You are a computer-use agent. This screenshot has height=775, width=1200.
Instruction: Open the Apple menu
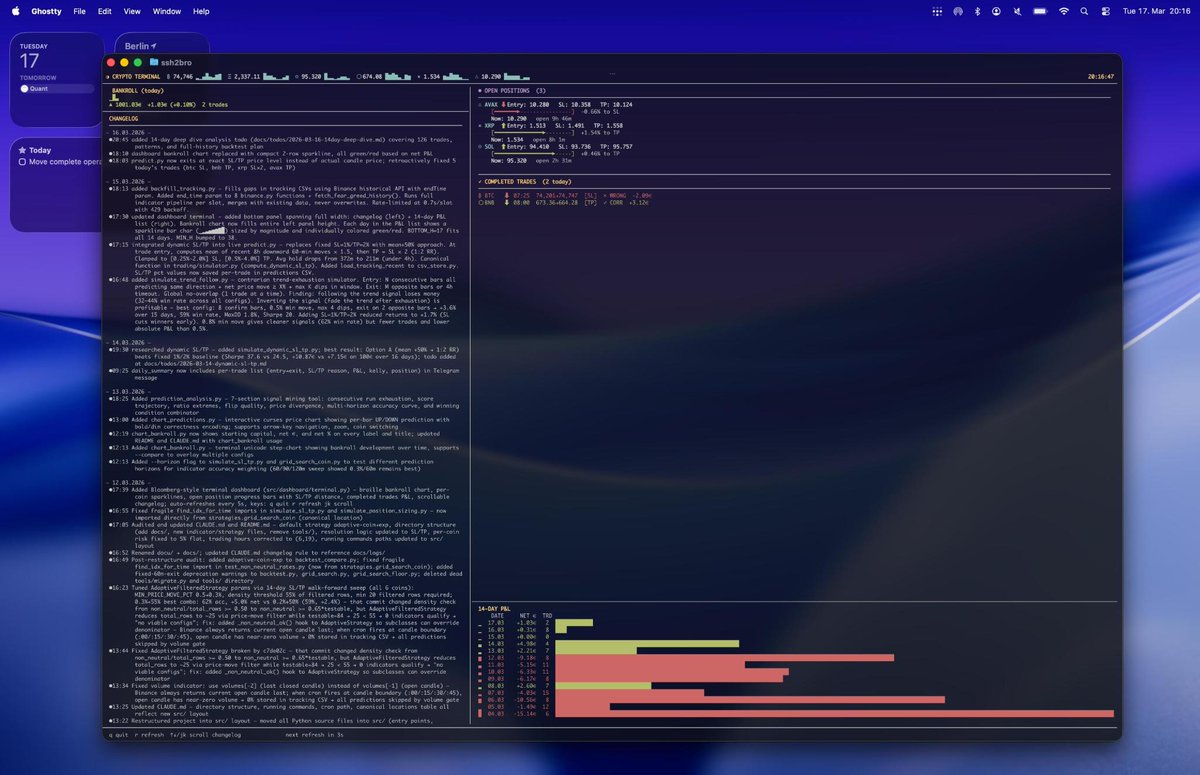click(16, 11)
